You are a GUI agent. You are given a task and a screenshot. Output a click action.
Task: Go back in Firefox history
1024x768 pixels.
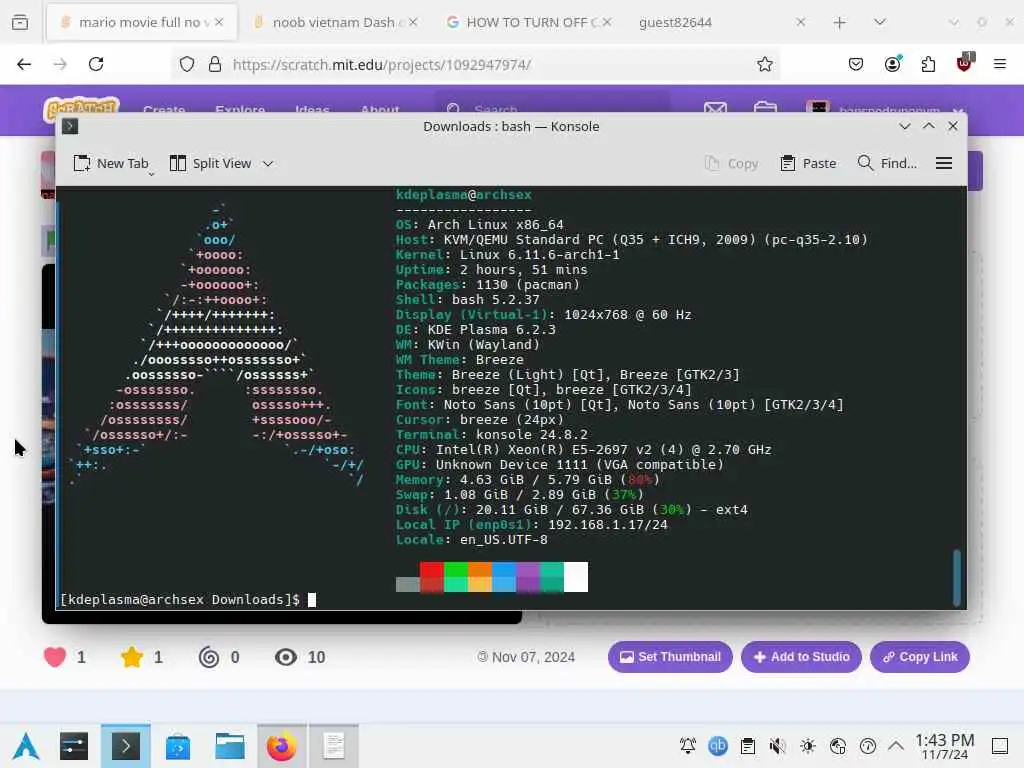pyautogui.click(x=24, y=64)
